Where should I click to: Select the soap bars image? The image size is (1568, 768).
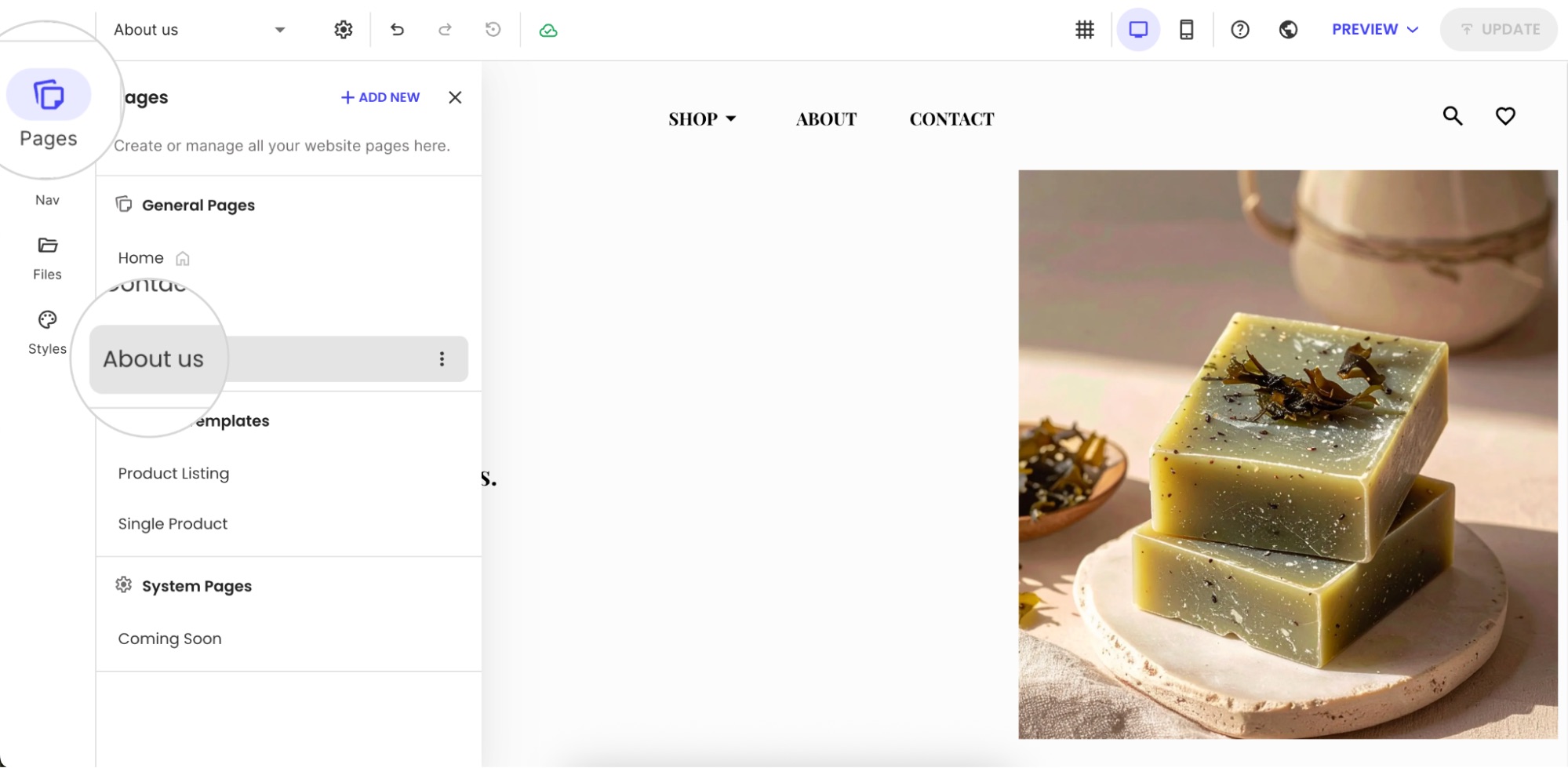point(1288,454)
